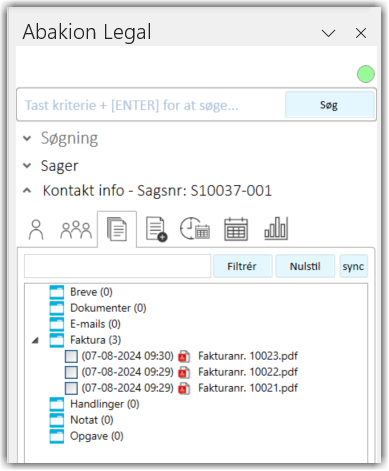The image size is (389, 471).
Task: Check the box for Fakturanr. 10023.pdf
Action: tap(71, 356)
